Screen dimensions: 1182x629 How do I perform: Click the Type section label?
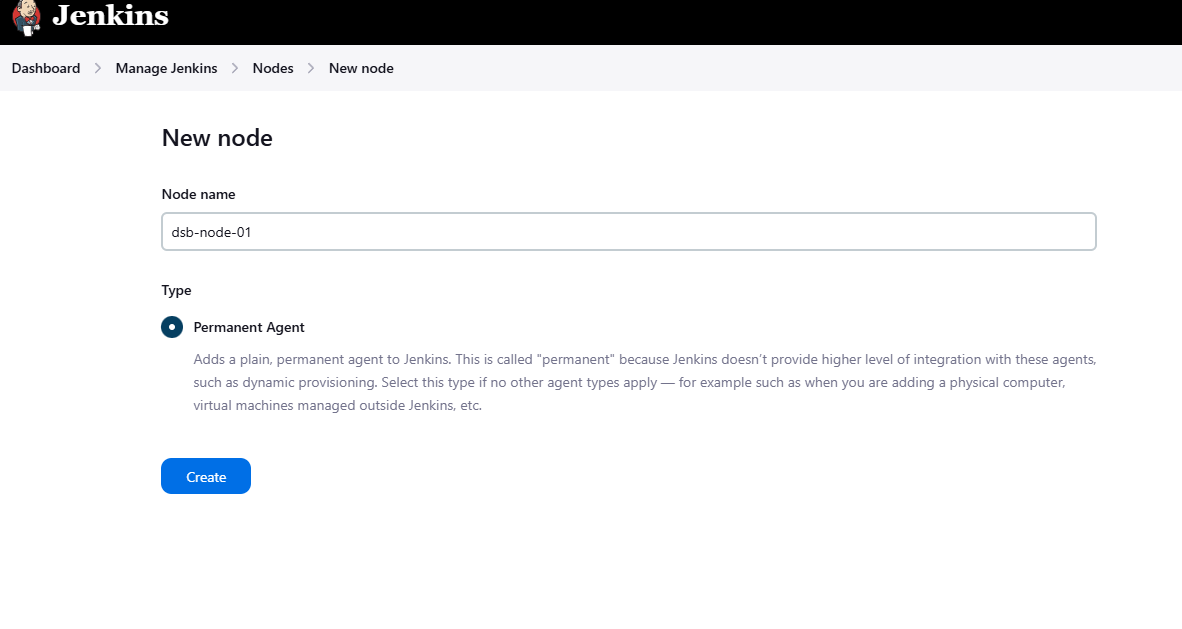tap(176, 290)
